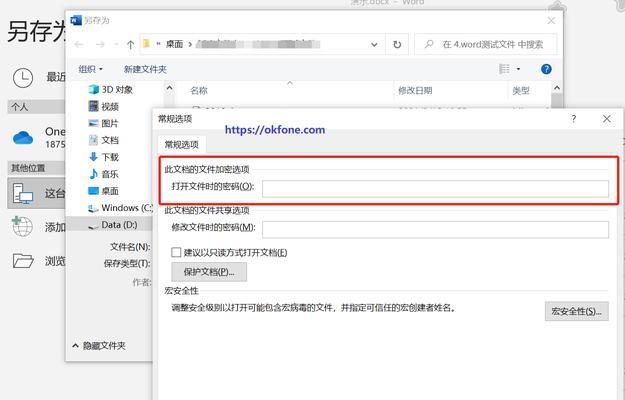Select 3D 对象 in navigation tree
Screen dimensions: 625x400
click(110, 90)
